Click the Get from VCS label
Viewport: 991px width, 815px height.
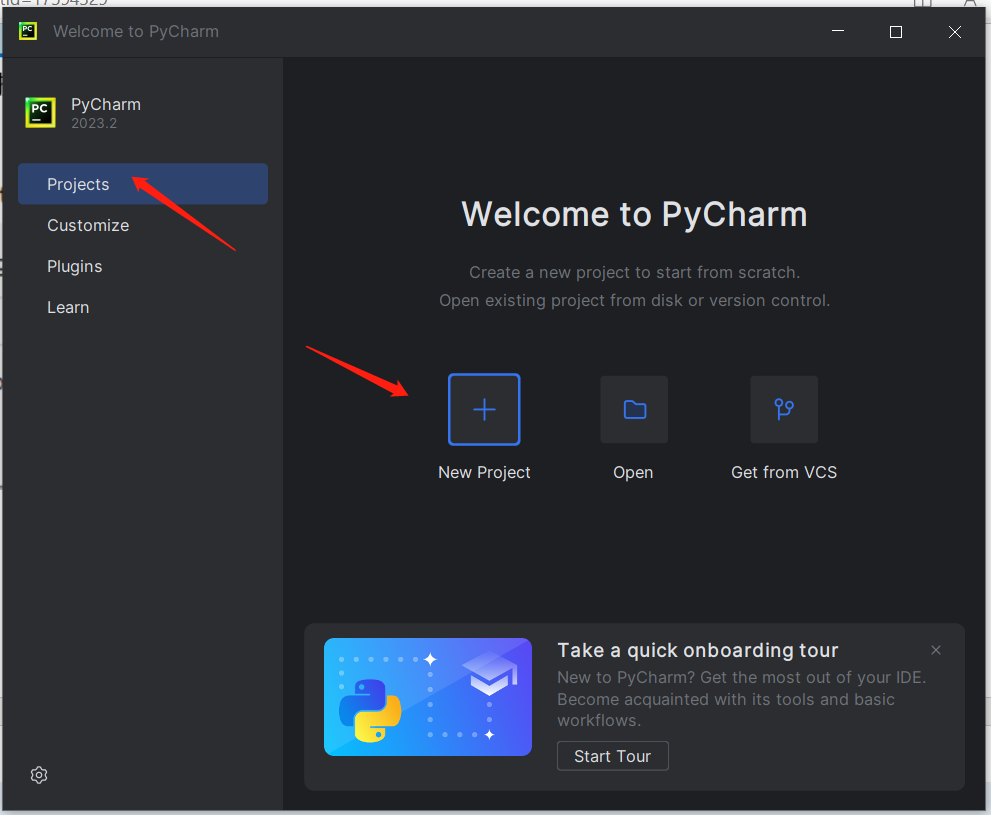click(784, 472)
